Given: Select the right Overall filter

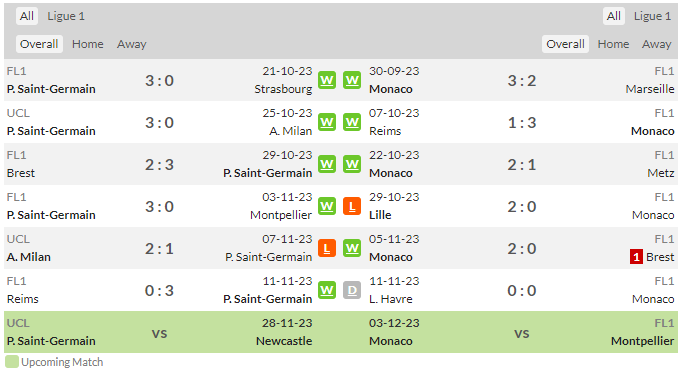Looking at the screenshot, I should click(x=565, y=44).
